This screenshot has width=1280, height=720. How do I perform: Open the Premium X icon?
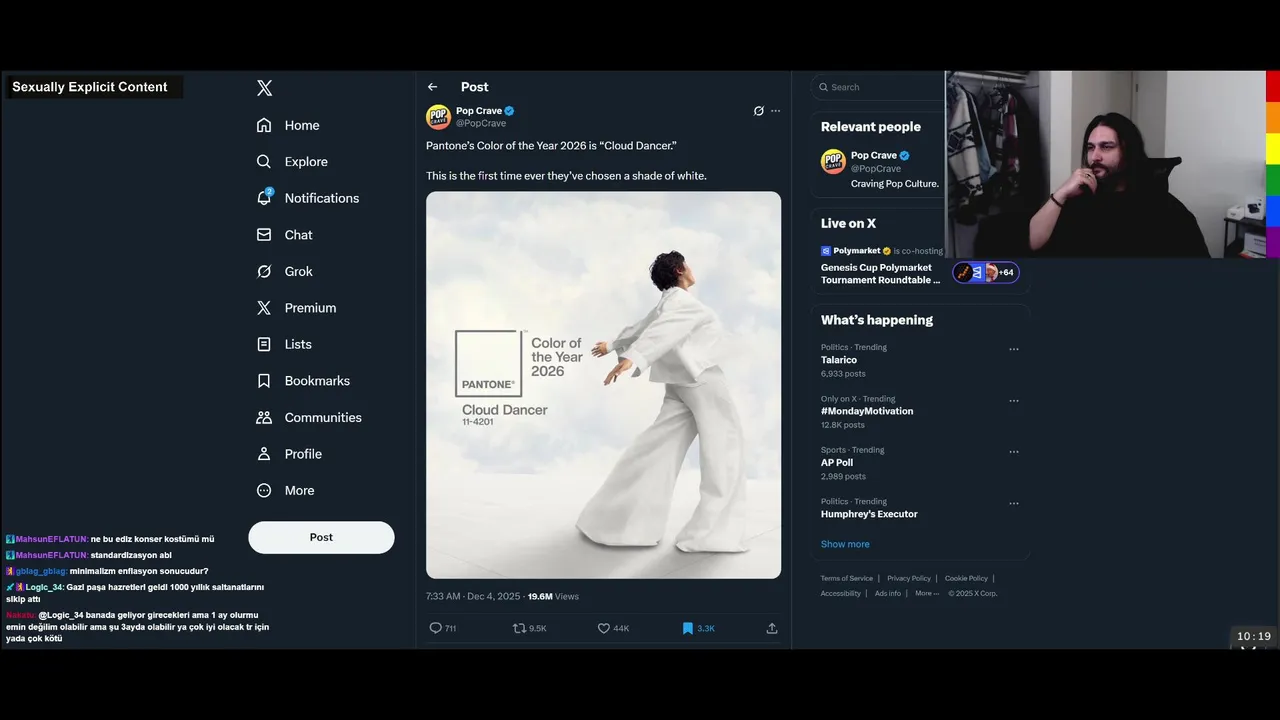tap(264, 308)
